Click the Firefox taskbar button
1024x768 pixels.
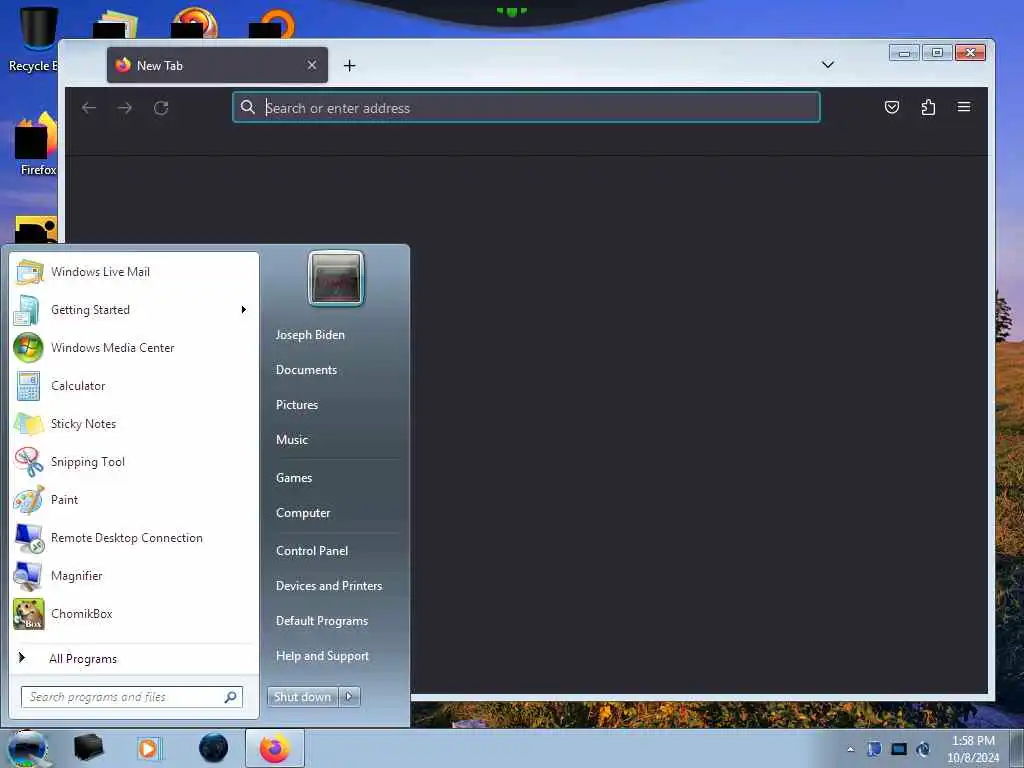point(275,748)
